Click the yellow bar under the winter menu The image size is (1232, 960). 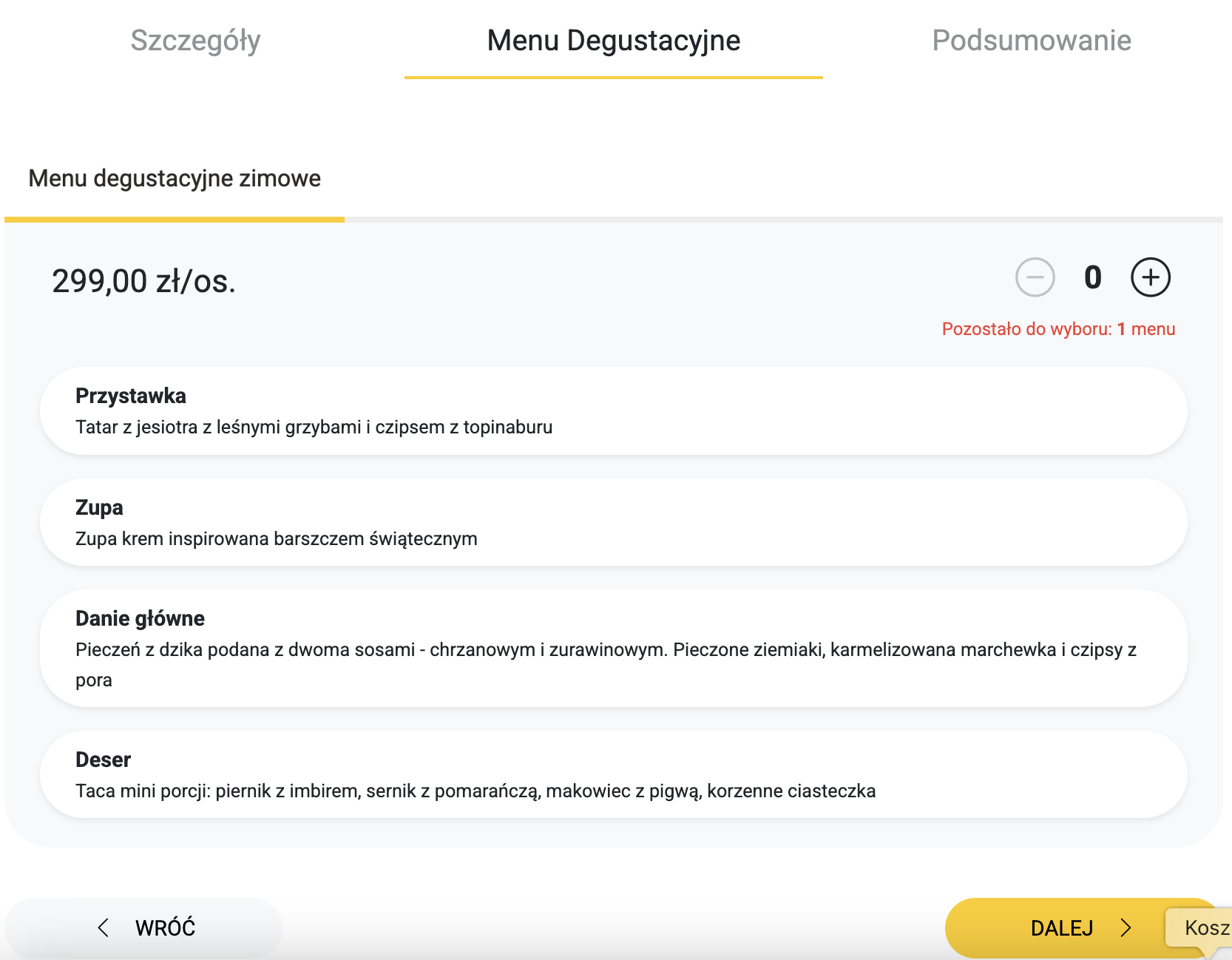click(x=175, y=220)
